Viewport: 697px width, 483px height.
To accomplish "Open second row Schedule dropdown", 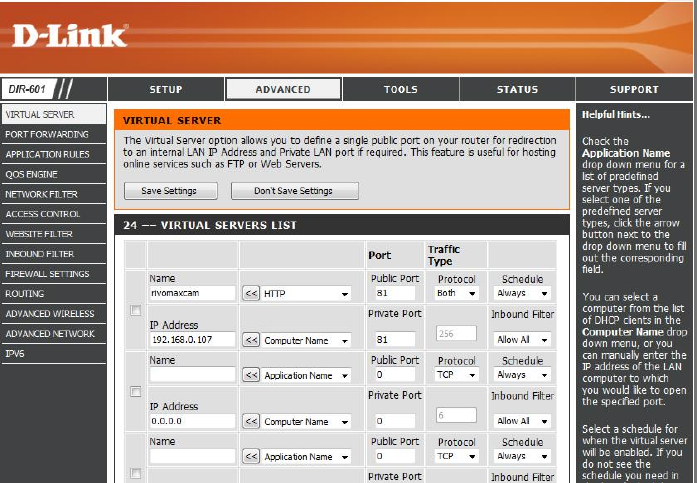I will click(x=522, y=375).
